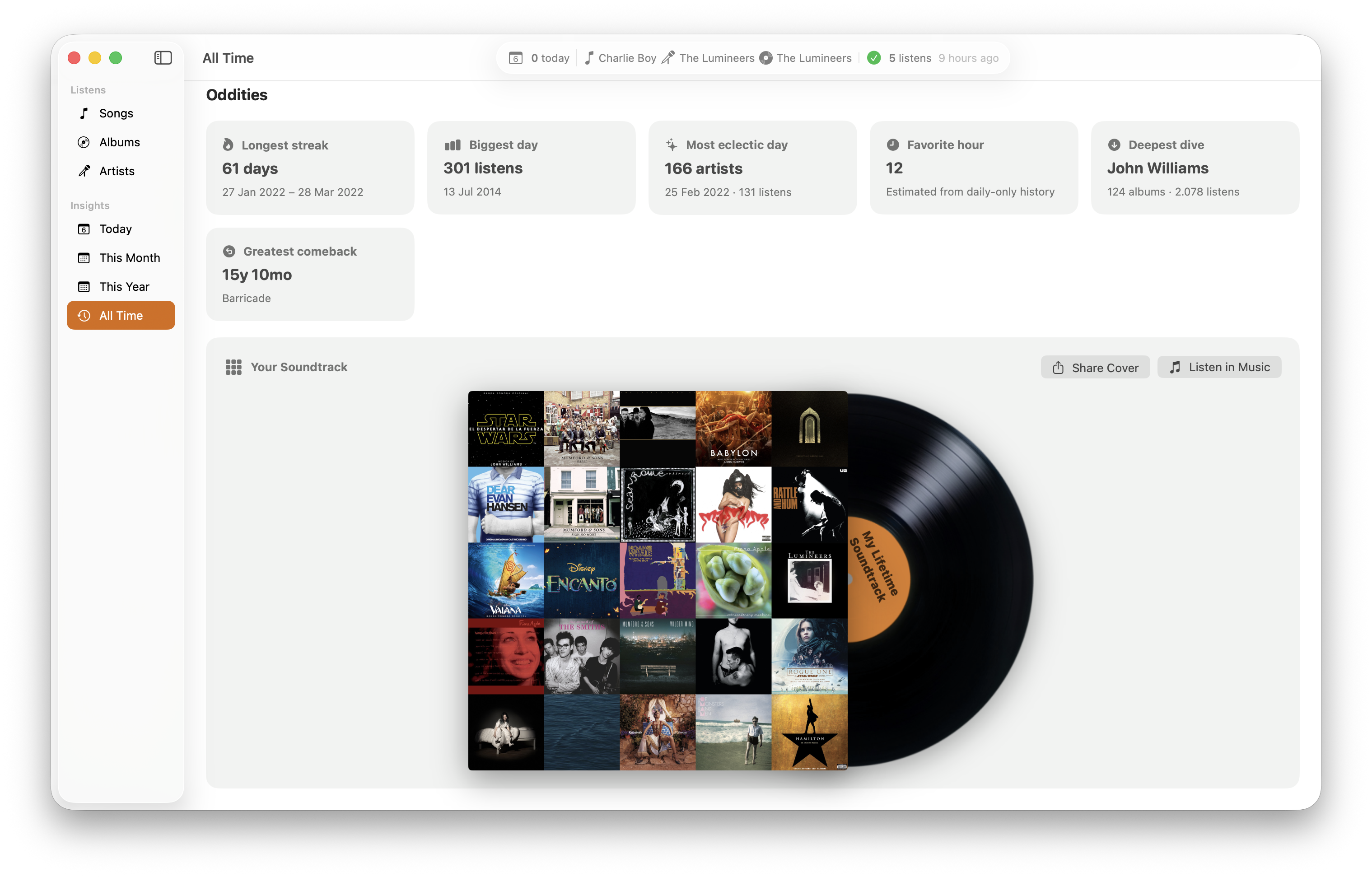The height and width of the screenshot is (877, 1372).
Task: Open the Songs section
Action: (121, 113)
